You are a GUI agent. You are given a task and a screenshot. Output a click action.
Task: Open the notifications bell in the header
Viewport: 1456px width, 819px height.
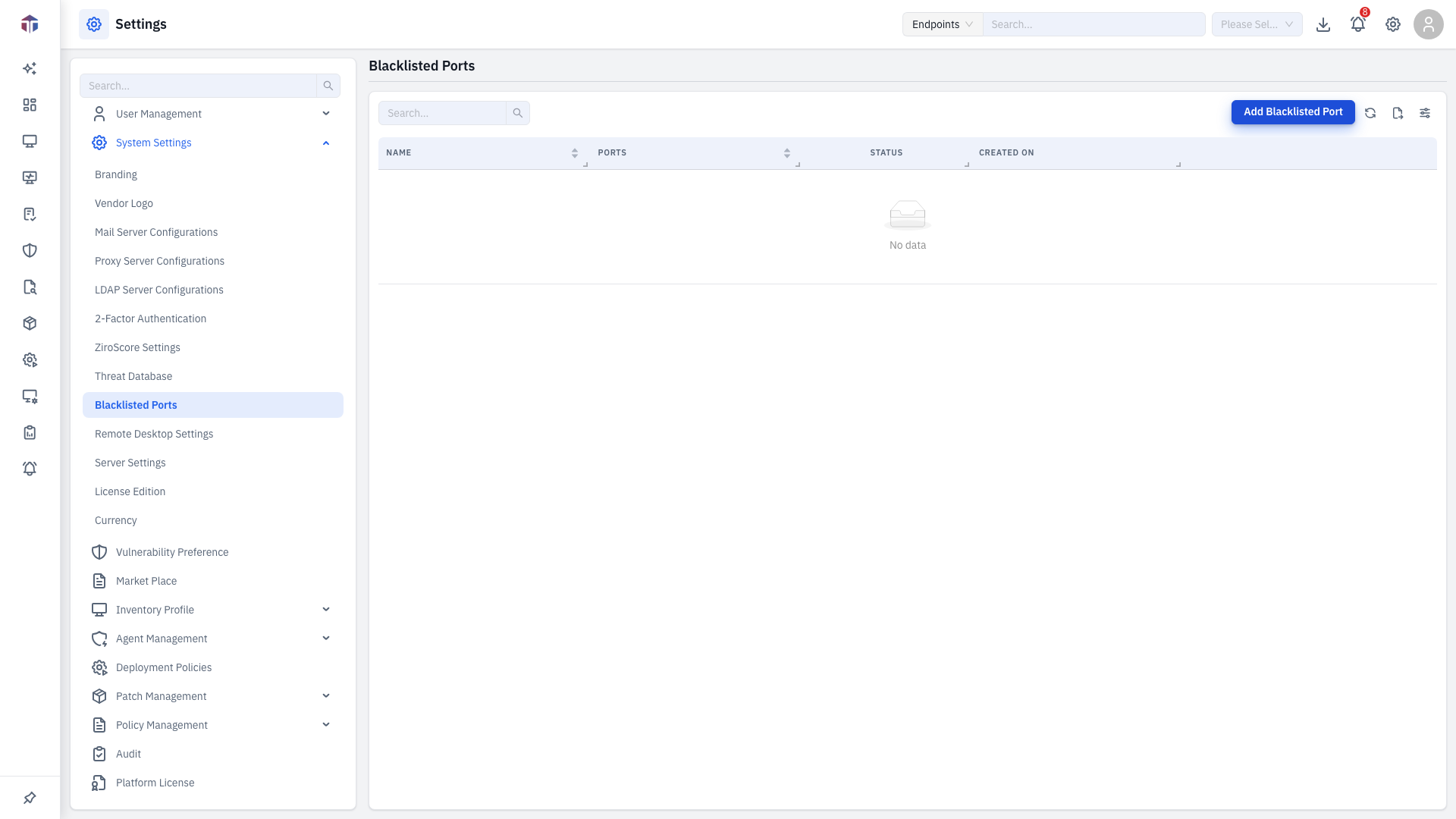(1358, 24)
